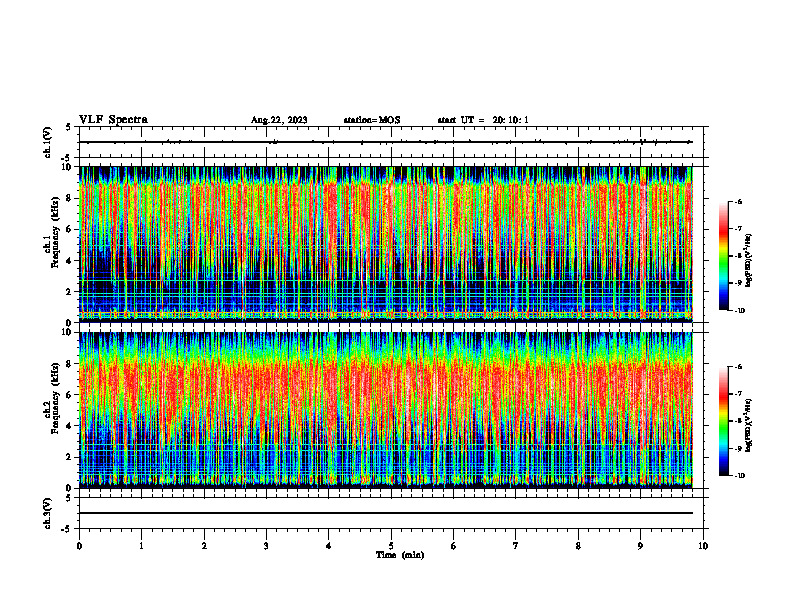Select the "start UT = 20:10: 1" text

point(483,120)
